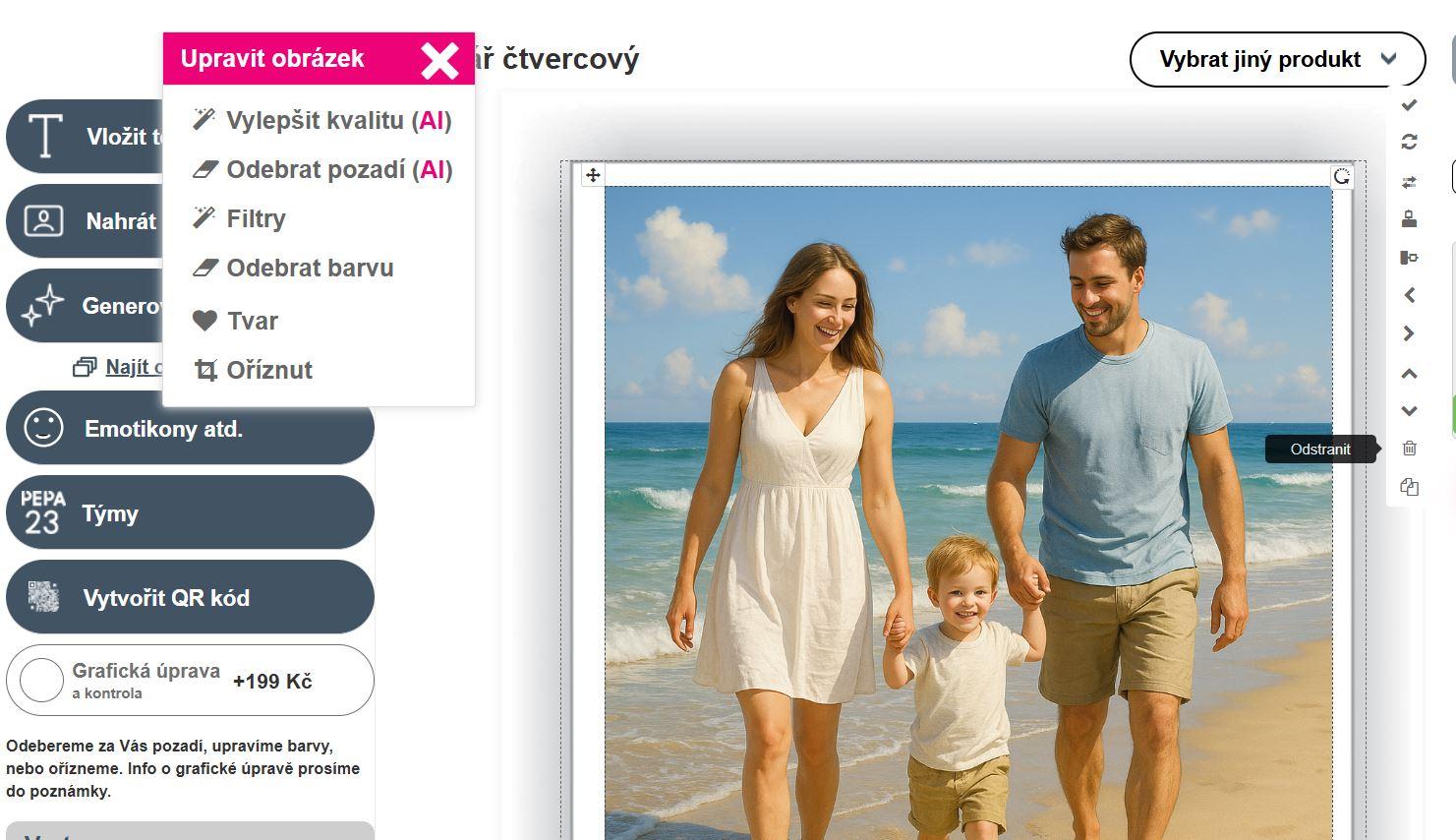Open the Vybrat jiný produkt dropdown
The height and width of the screenshot is (840, 1456).
(x=1277, y=59)
